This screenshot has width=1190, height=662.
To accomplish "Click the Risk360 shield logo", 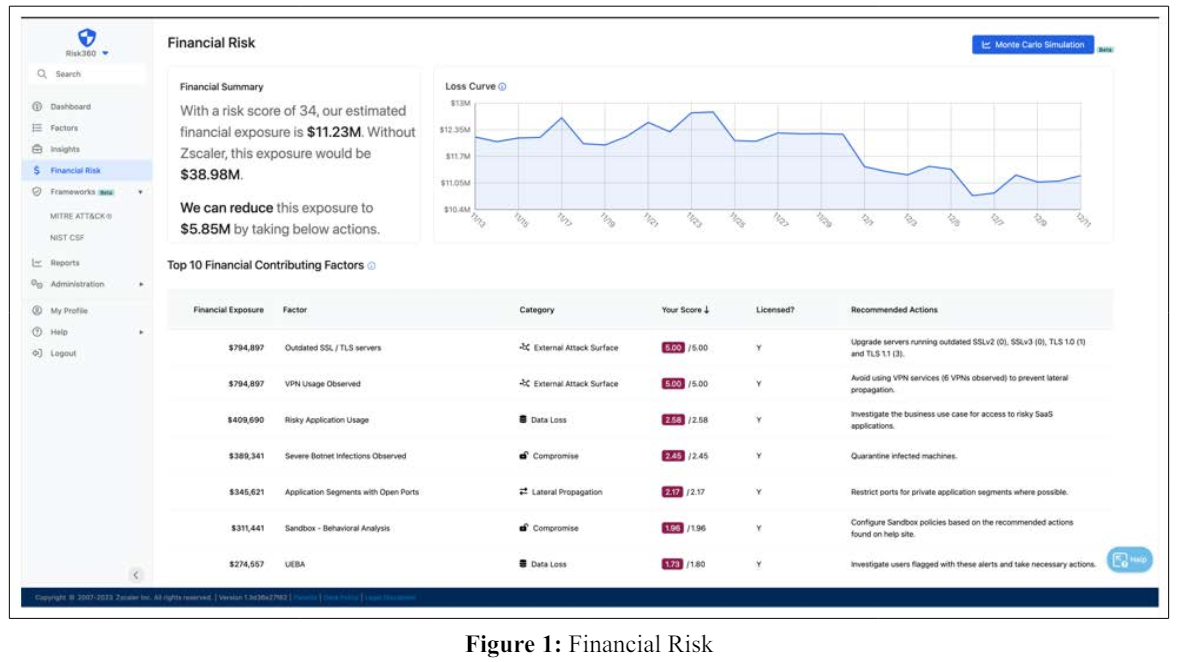I will pyautogui.click(x=87, y=37).
